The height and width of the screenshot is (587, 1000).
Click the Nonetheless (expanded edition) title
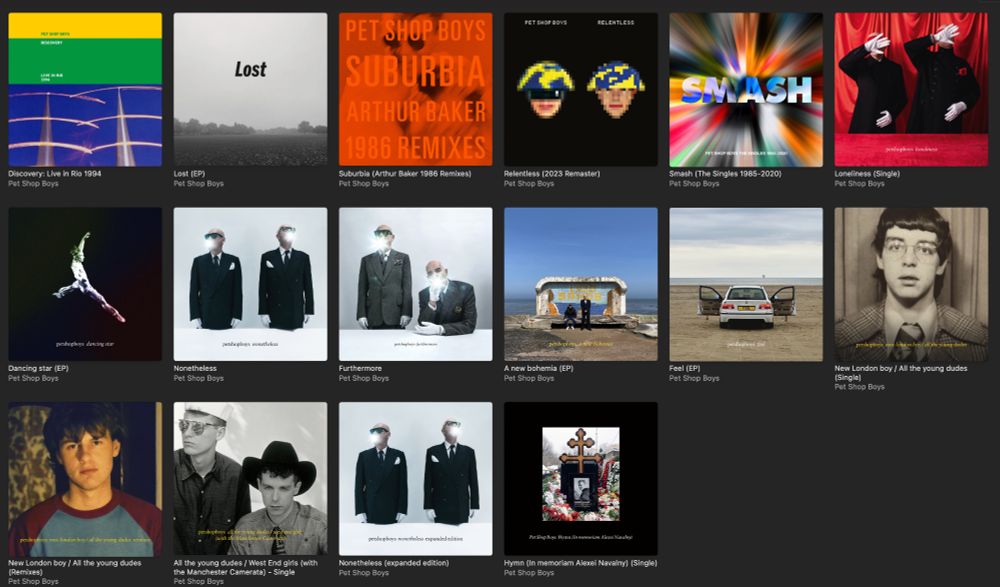pyautogui.click(x=393, y=563)
